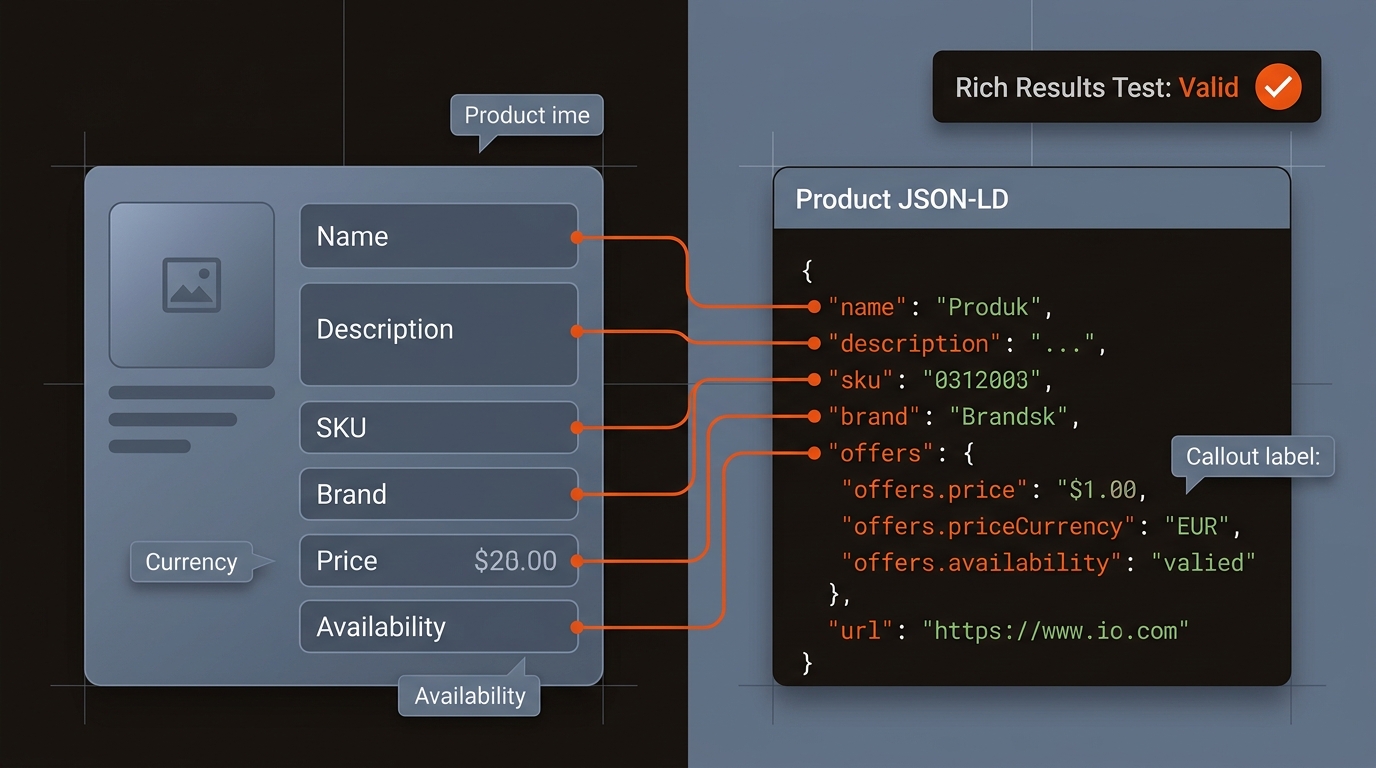Click the orange connector dot on Name field
Image resolution: width=1376 pixels, height=768 pixels.
(x=577, y=237)
